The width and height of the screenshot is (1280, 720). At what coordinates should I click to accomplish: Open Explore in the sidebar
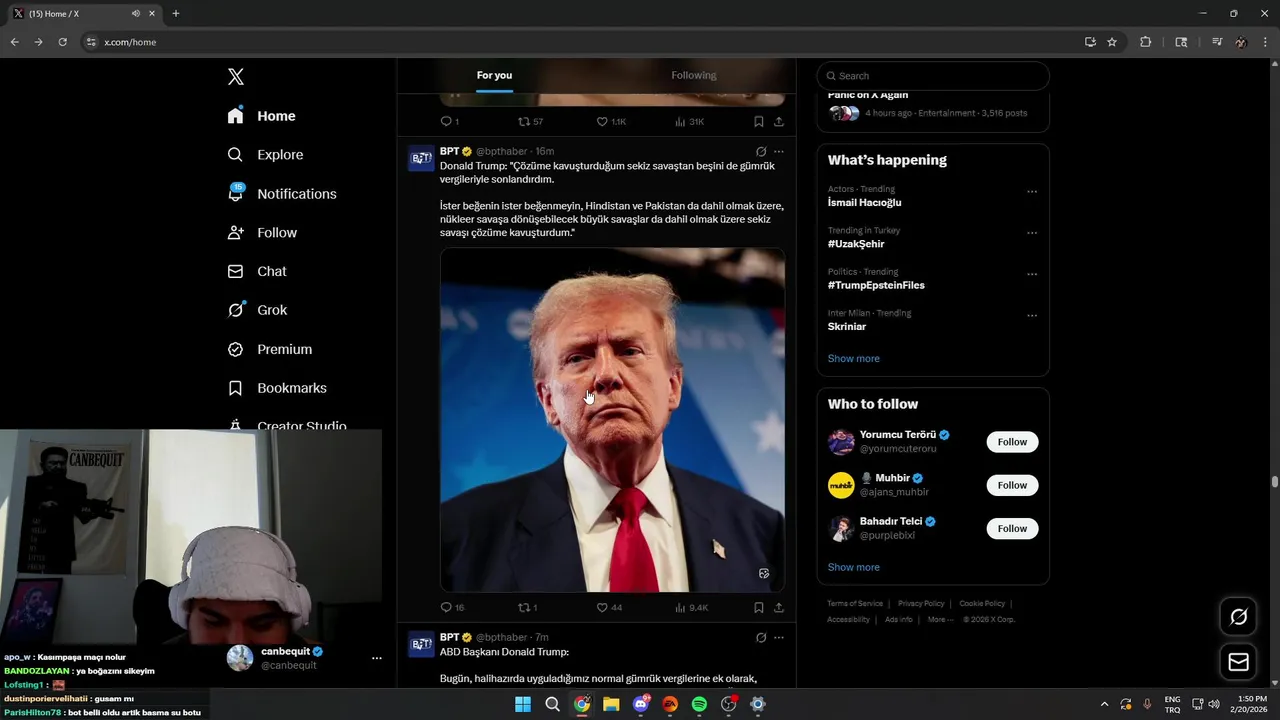pyautogui.click(x=265, y=155)
